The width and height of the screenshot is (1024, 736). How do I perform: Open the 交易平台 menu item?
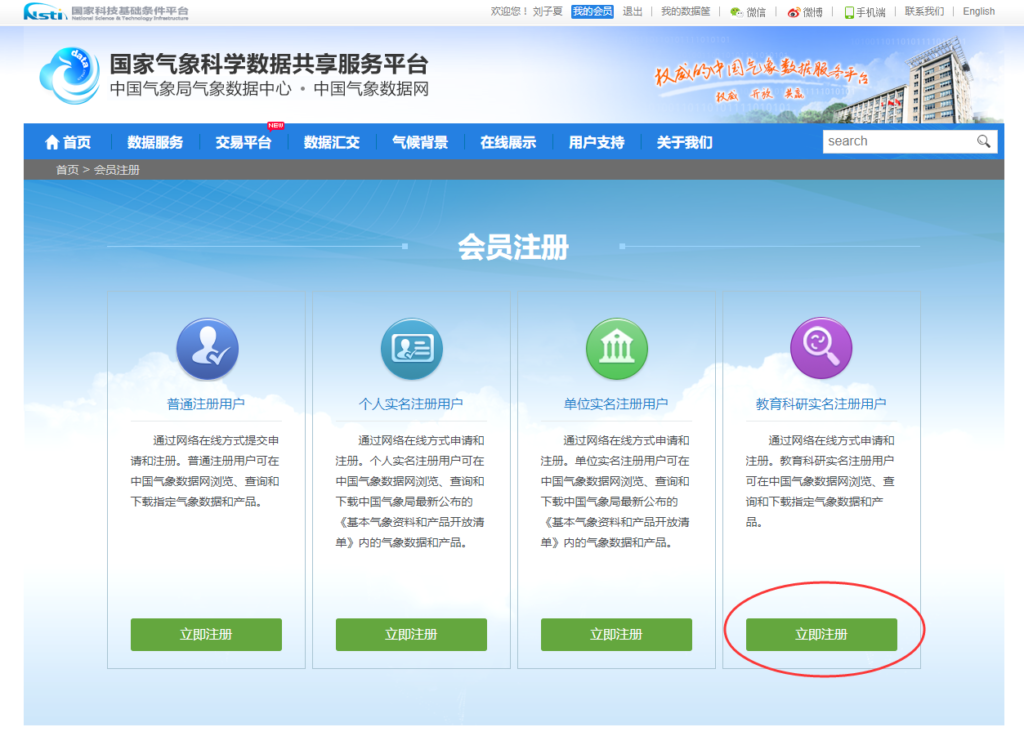pos(243,142)
